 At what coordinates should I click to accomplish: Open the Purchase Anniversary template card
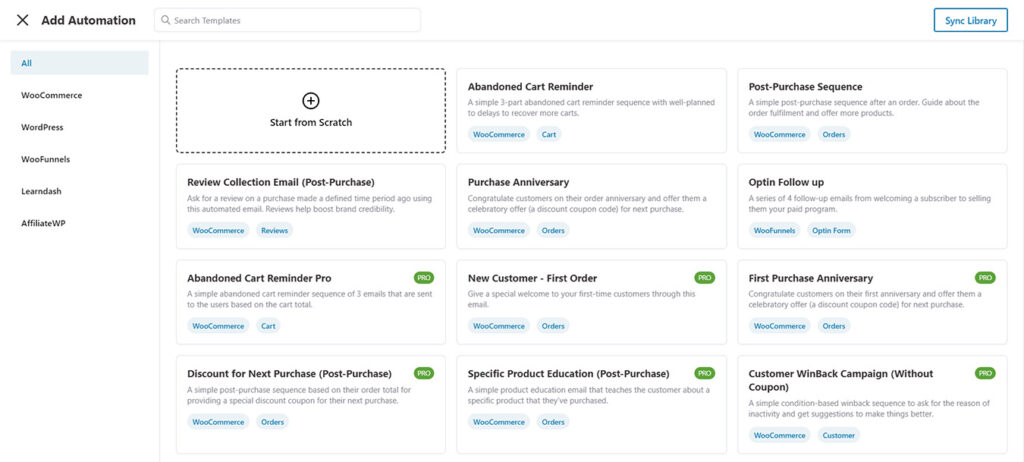click(x=592, y=206)
